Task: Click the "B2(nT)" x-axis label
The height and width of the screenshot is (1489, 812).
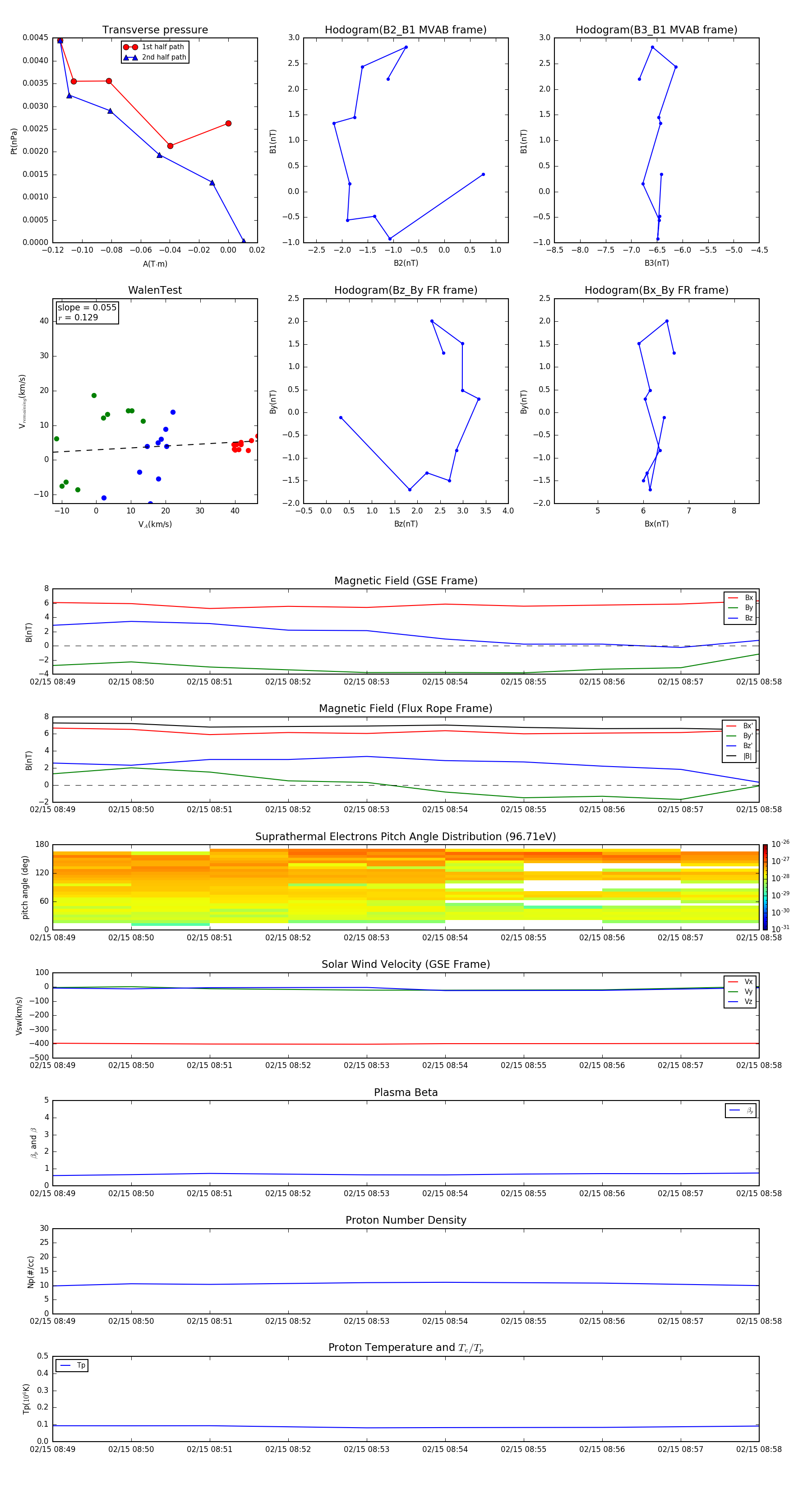Action: pos(406,263)
